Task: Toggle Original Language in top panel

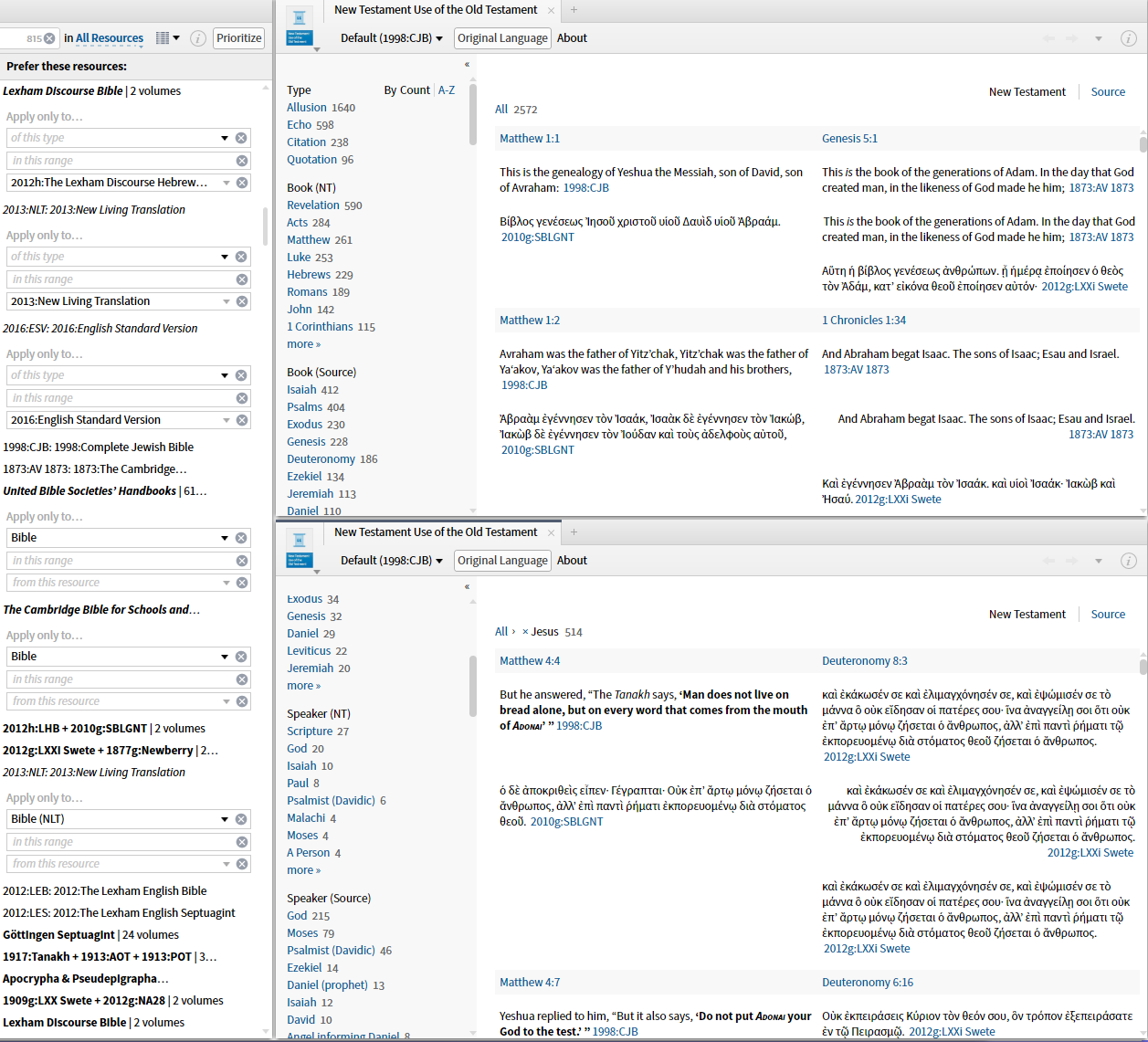Action: point(502,38)
